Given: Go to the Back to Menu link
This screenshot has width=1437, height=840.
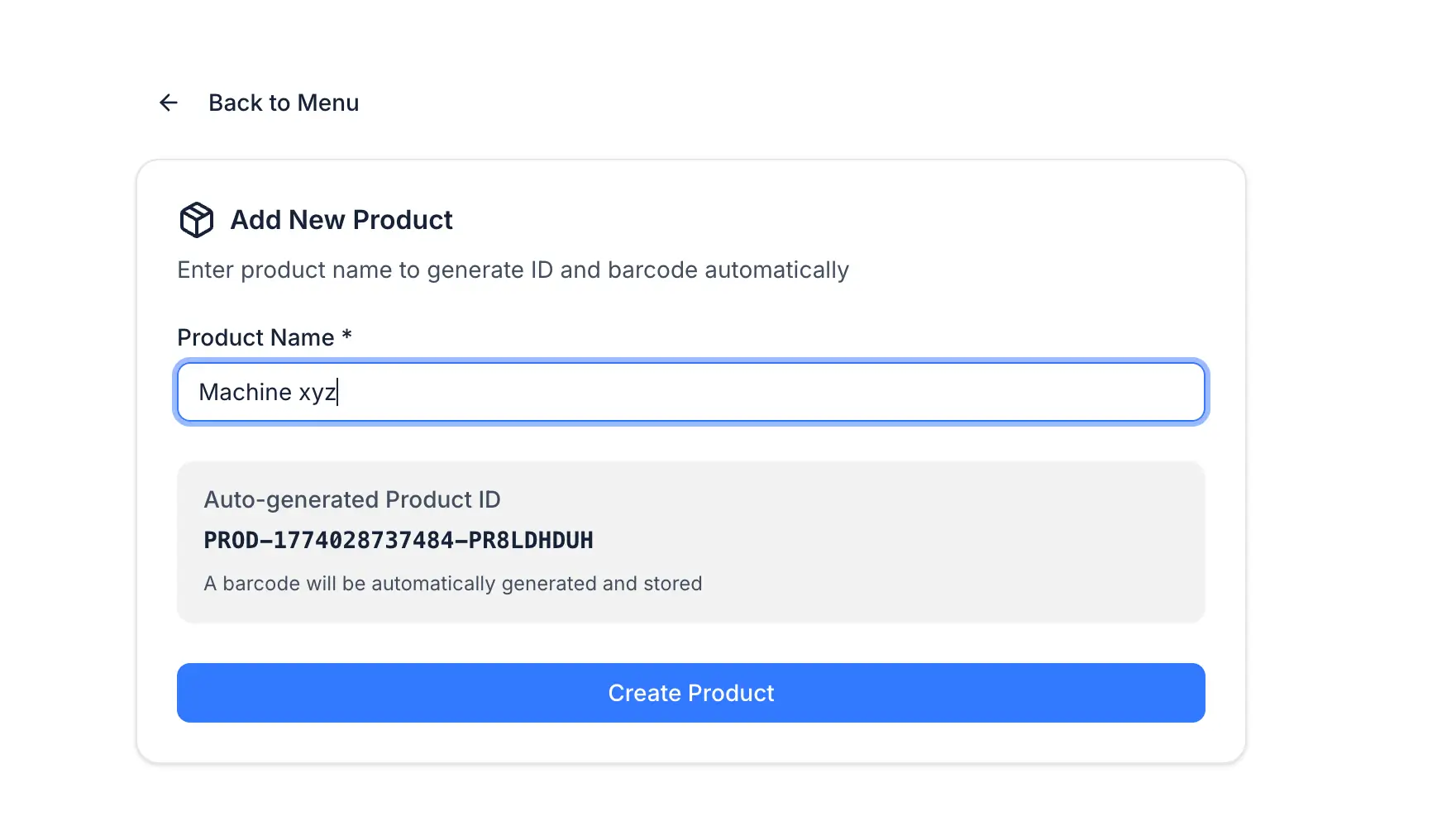Looking at the screenshot, I should 283,103.
